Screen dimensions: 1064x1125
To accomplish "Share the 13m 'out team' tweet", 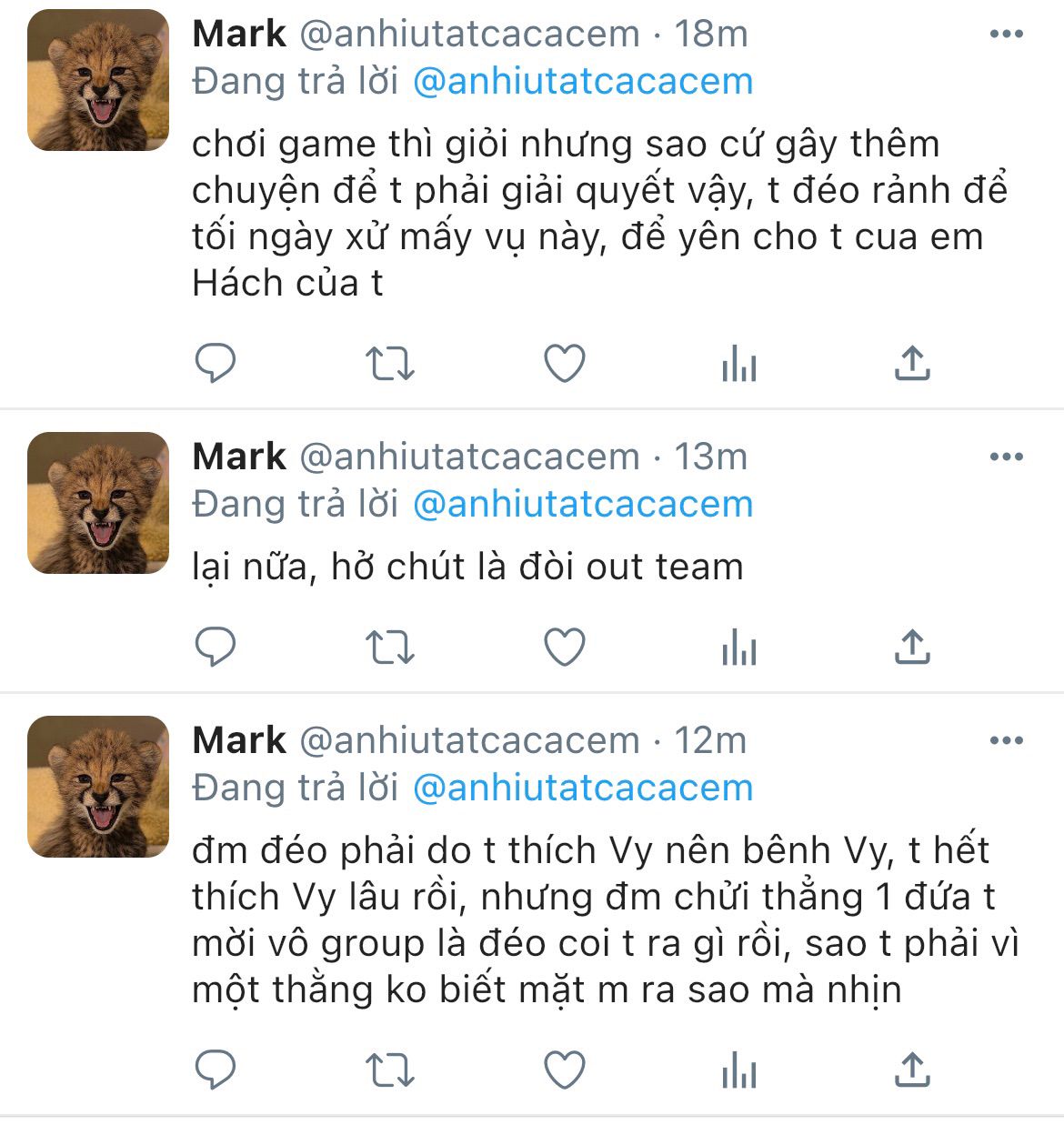I will tap(911, 647).
